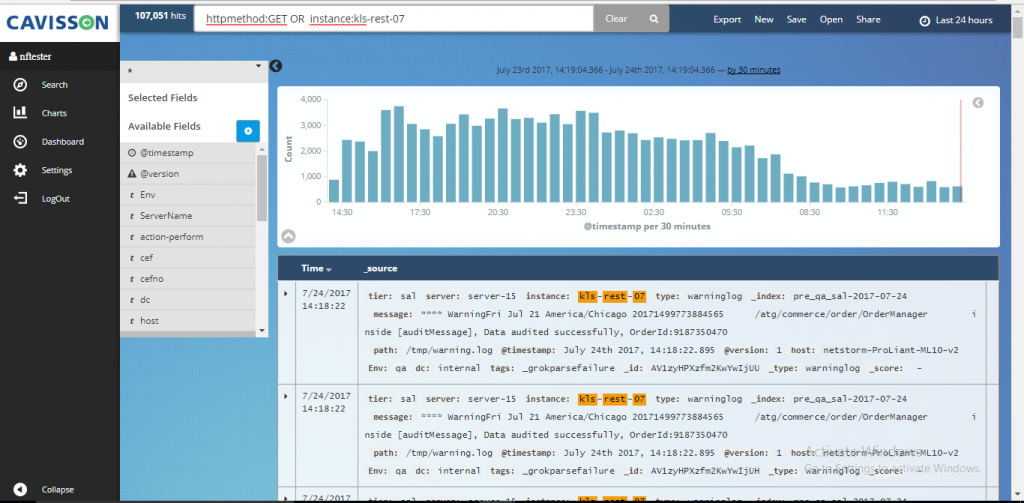Focus the query search input field
This screenshot has width=1024, height=503.
tap(394, 19)
